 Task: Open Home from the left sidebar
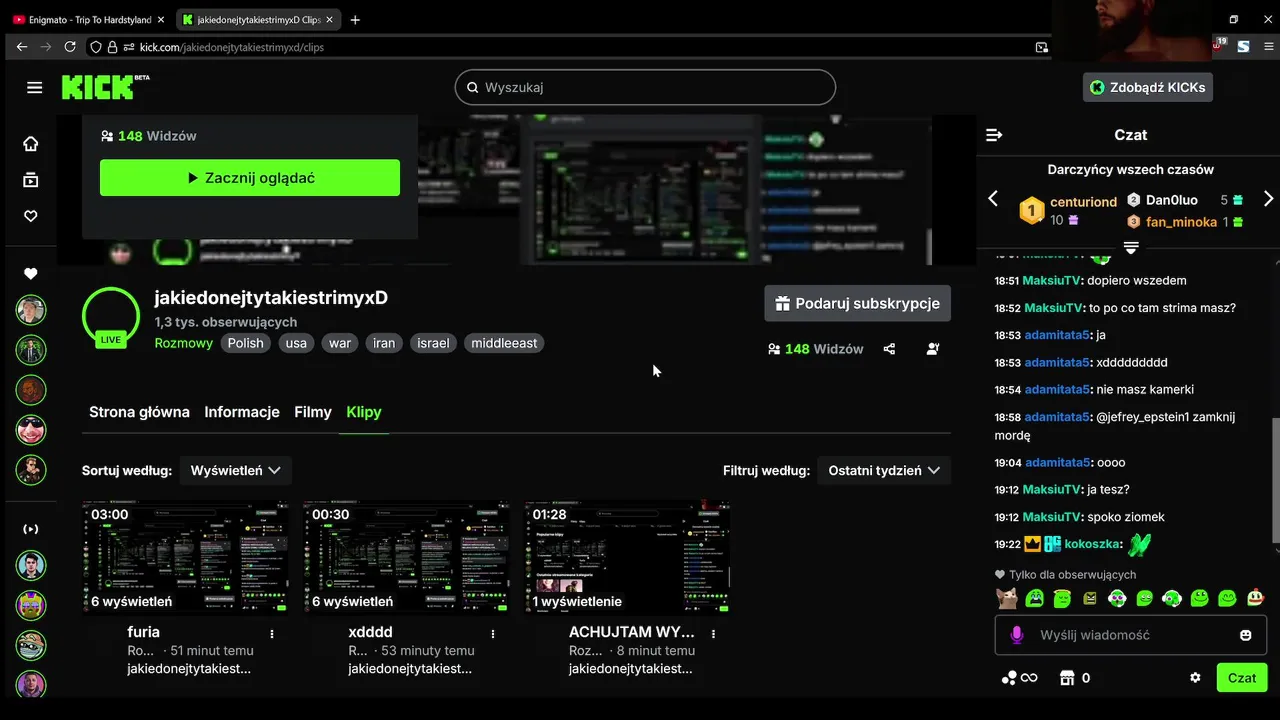coord(31,144)
